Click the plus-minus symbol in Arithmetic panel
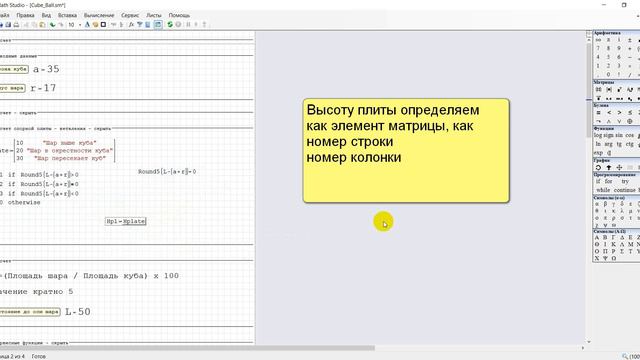This screenshot has width=640, height=360. [630, 40]
